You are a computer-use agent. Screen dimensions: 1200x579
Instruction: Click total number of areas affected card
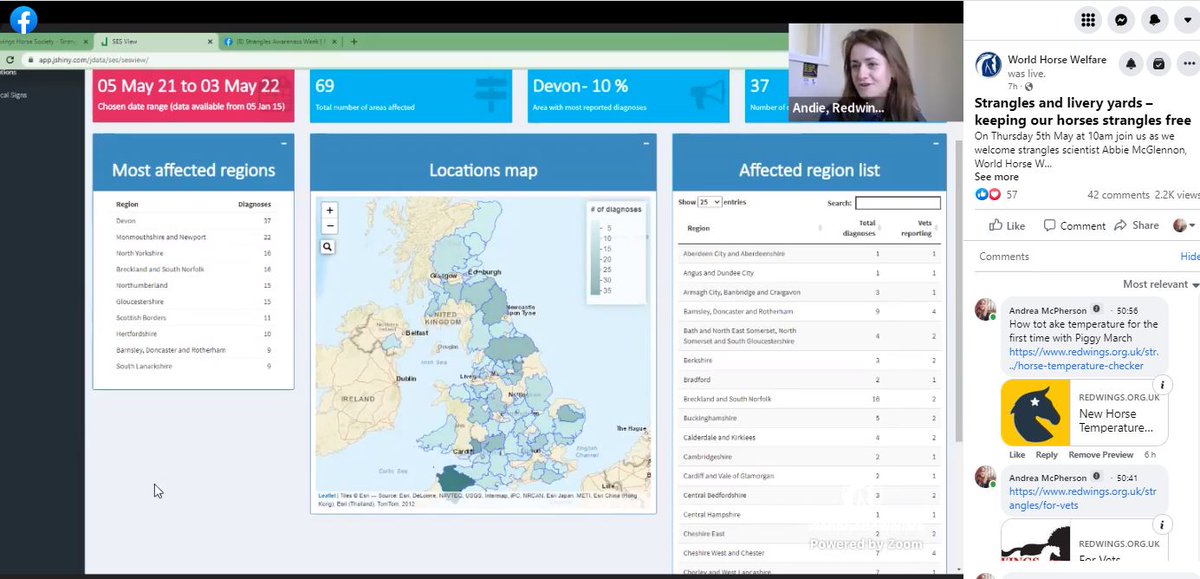coord(411,95)
